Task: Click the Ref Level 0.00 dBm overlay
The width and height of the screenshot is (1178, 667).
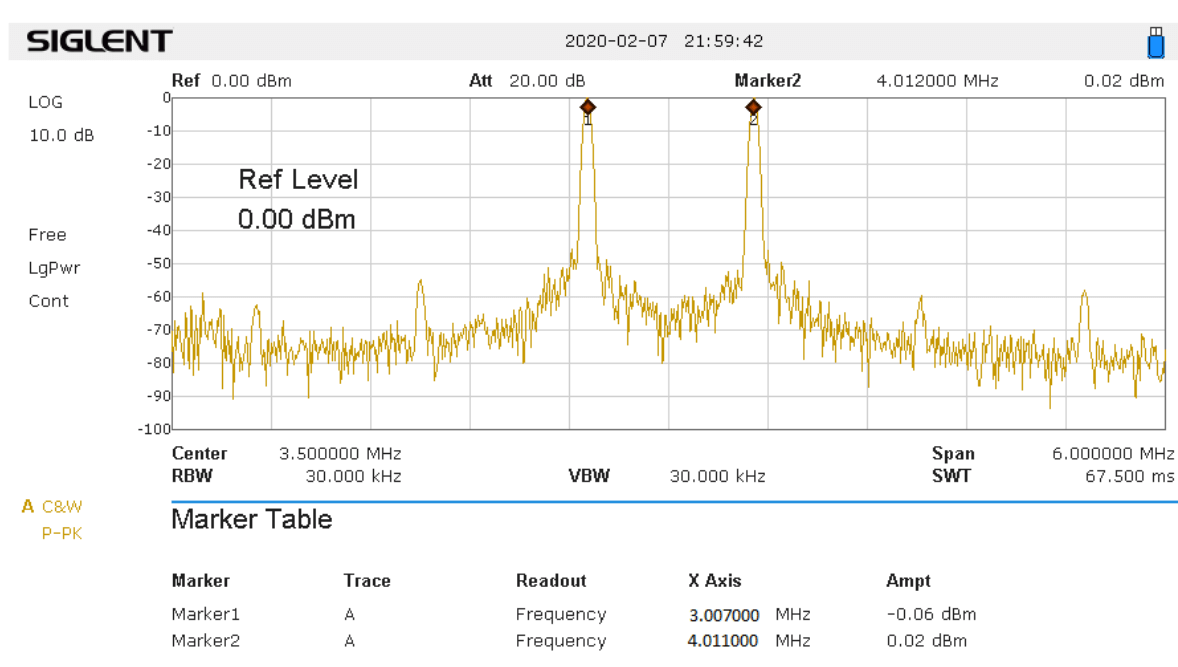Action: pos(297,199)
